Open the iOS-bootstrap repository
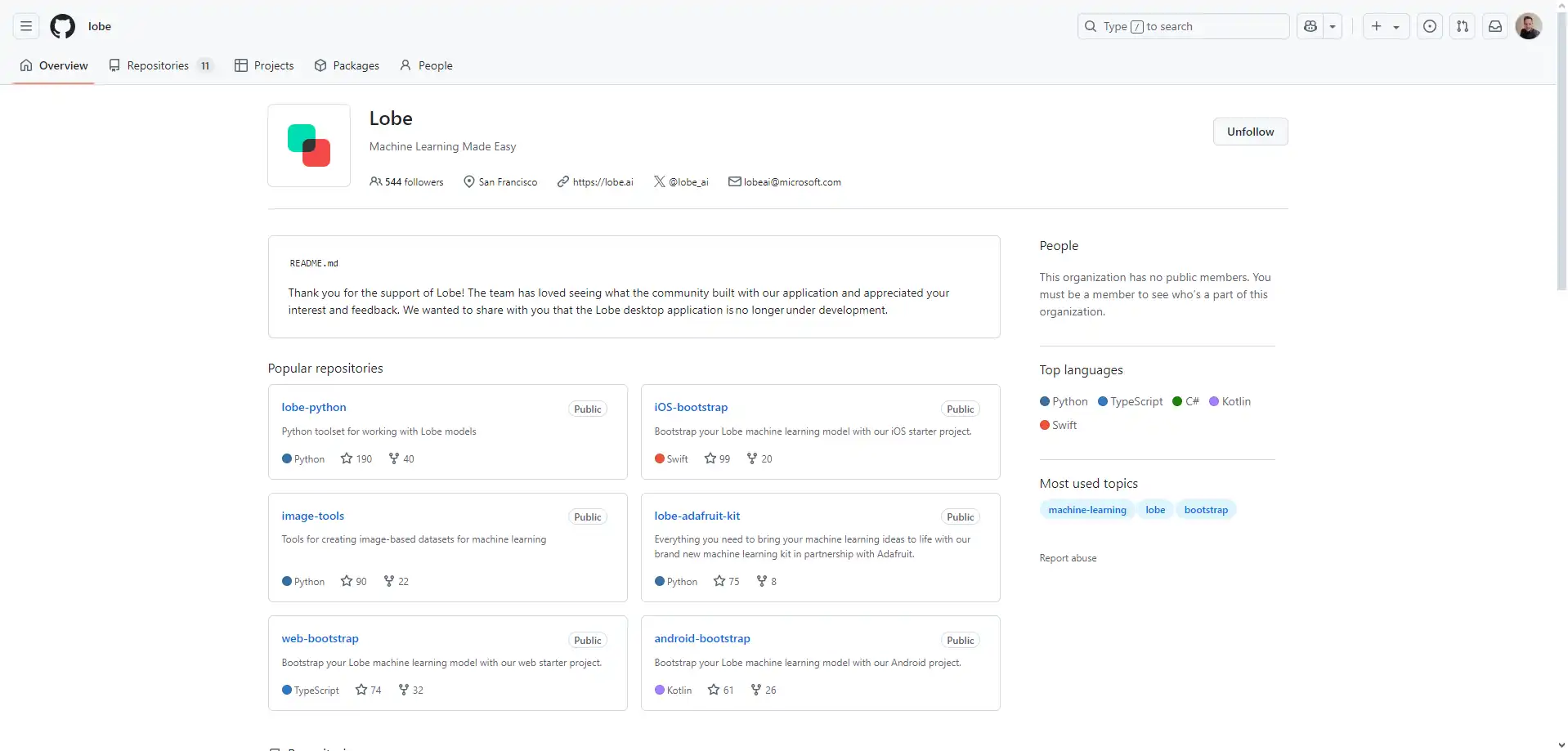 pyautogui.click(x=691, y=407)
